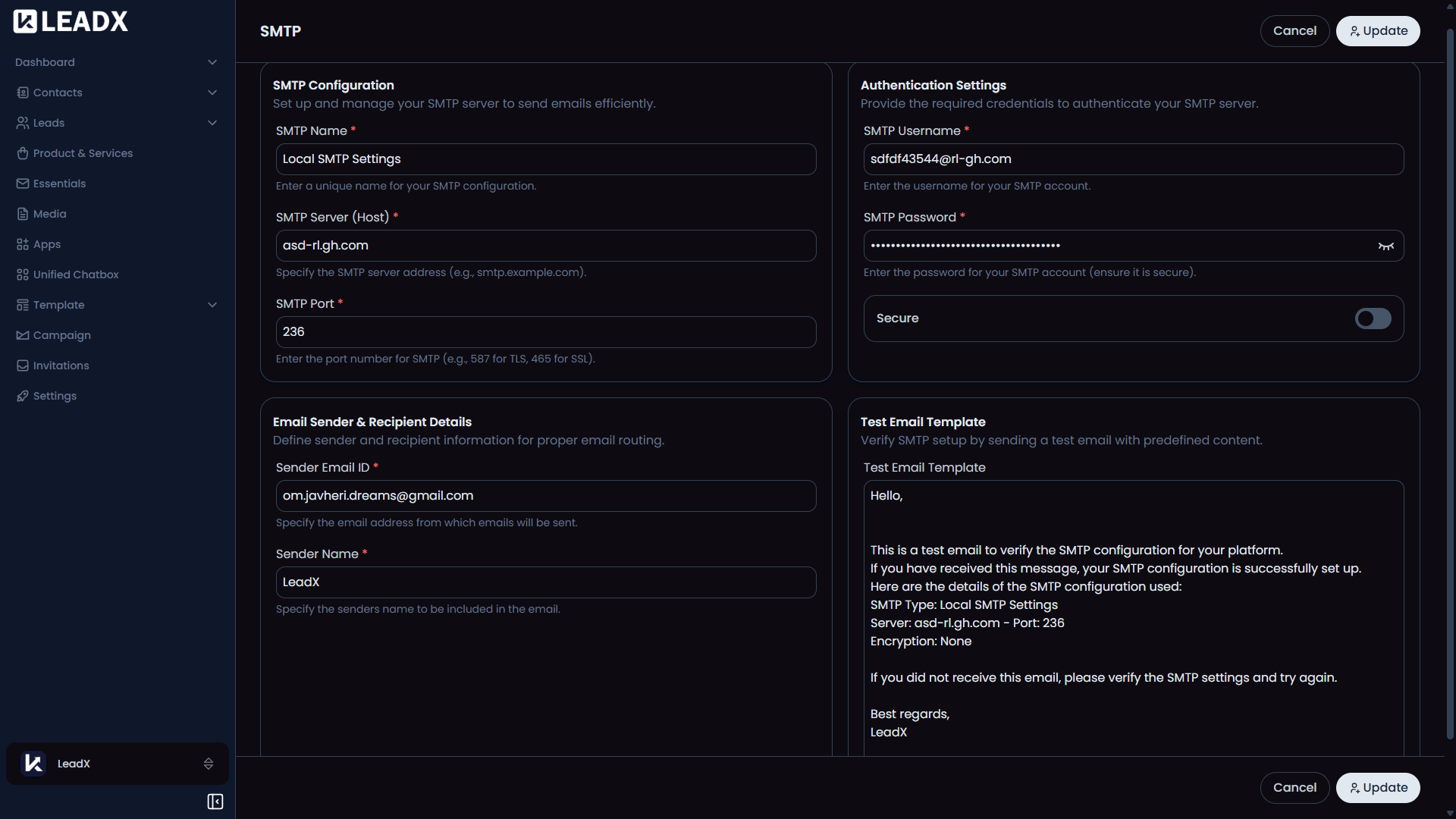The width and height of the screenshot is (1456, 819).
Task: Toggle Secure off for SMTP authentication
Action: pyautogui.click(x=1373, y=318)
